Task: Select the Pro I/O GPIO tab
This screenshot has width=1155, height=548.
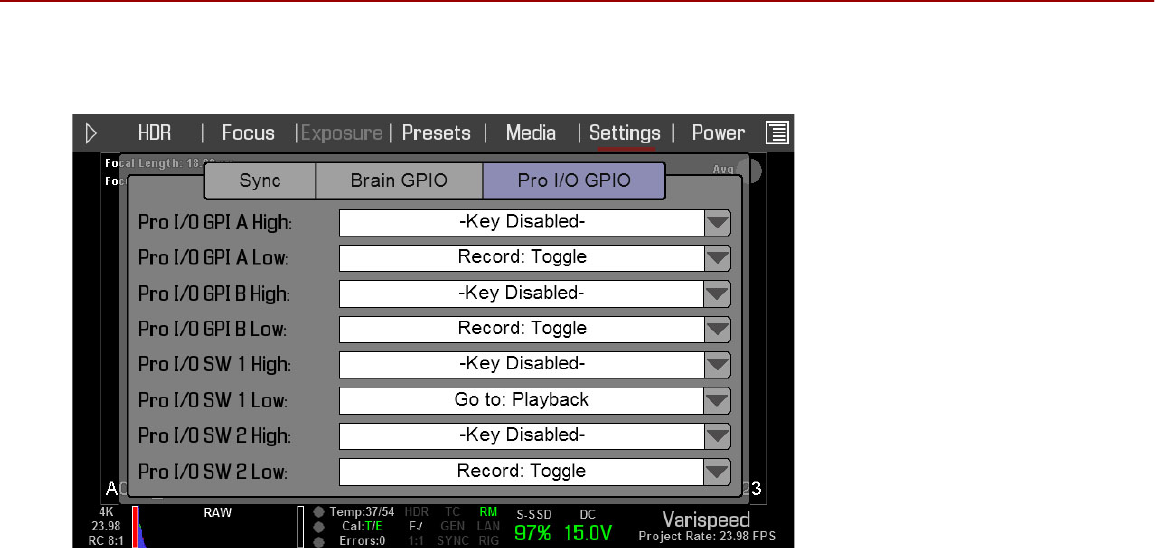Action: tap(575, 181)
